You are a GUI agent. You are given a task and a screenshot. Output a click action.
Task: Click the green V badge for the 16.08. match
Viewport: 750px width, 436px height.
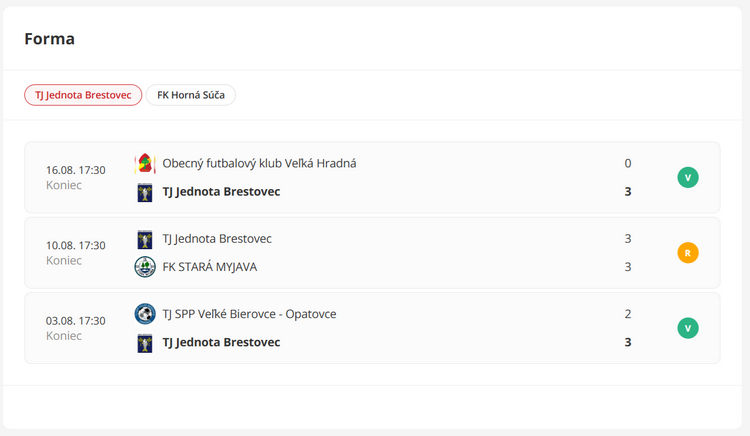(x=687, y=178)
